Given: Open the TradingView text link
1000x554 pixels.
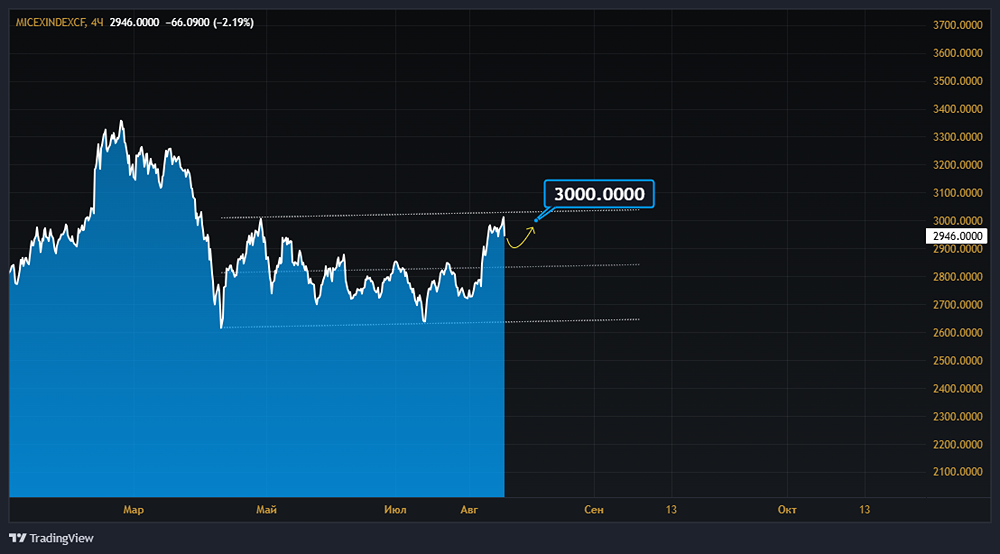Looking at the screenshot, I should (x=61, y=538).
